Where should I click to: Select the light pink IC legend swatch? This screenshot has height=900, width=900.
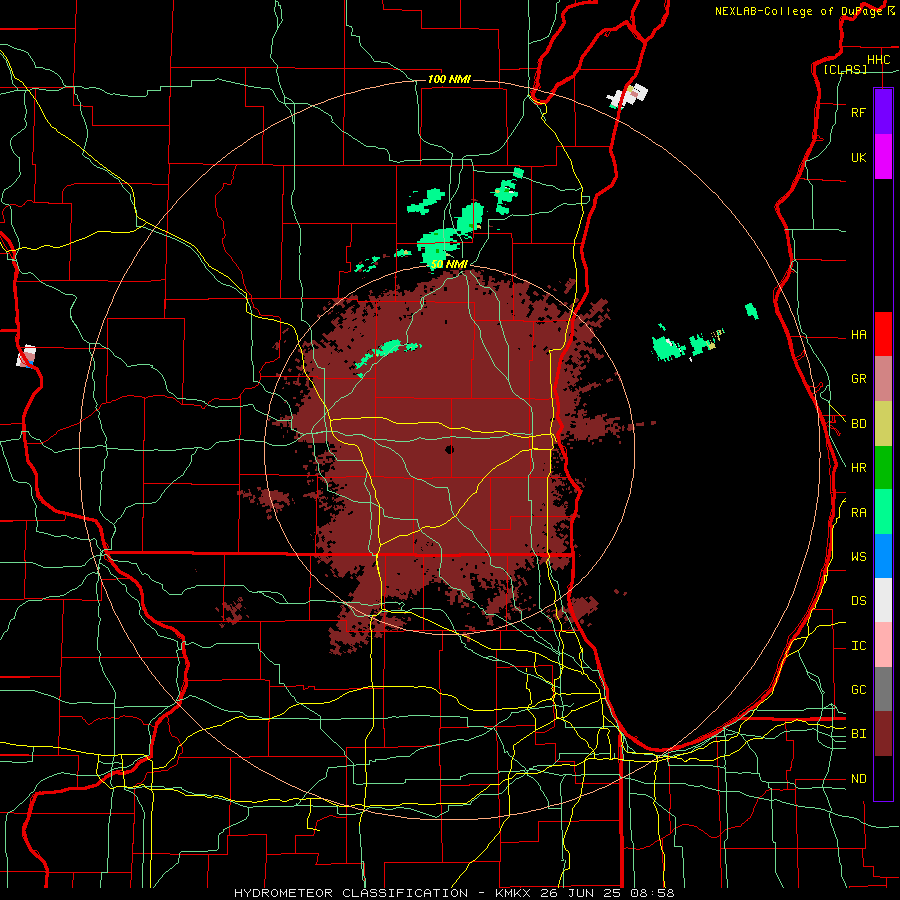pos(883,645)
